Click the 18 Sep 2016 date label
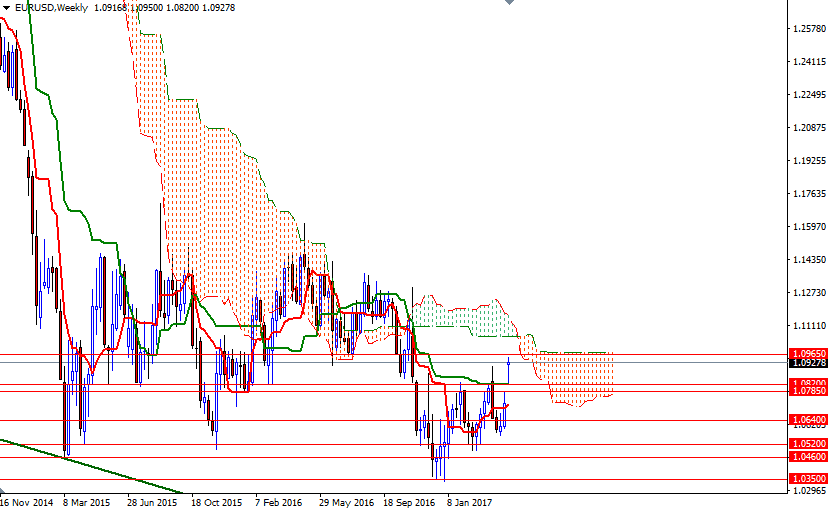 [409, 503]
